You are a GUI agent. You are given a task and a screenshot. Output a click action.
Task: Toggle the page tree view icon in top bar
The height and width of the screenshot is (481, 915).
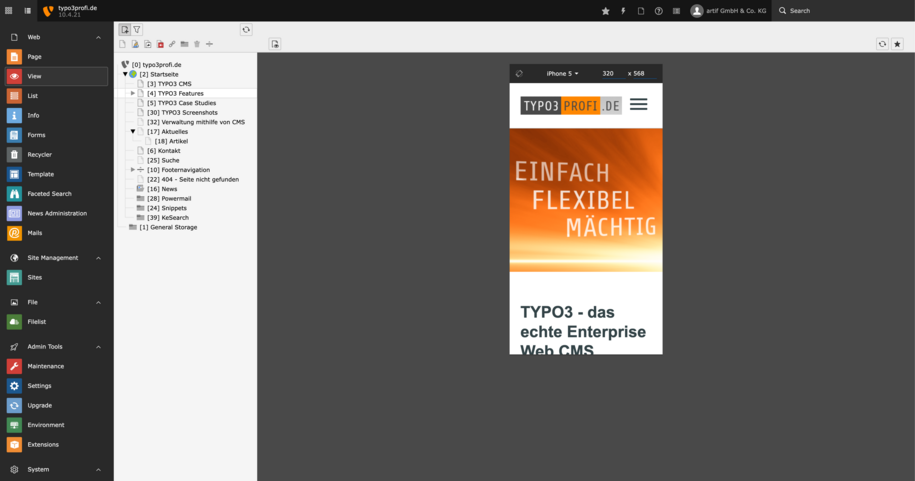tap(27, 11)
